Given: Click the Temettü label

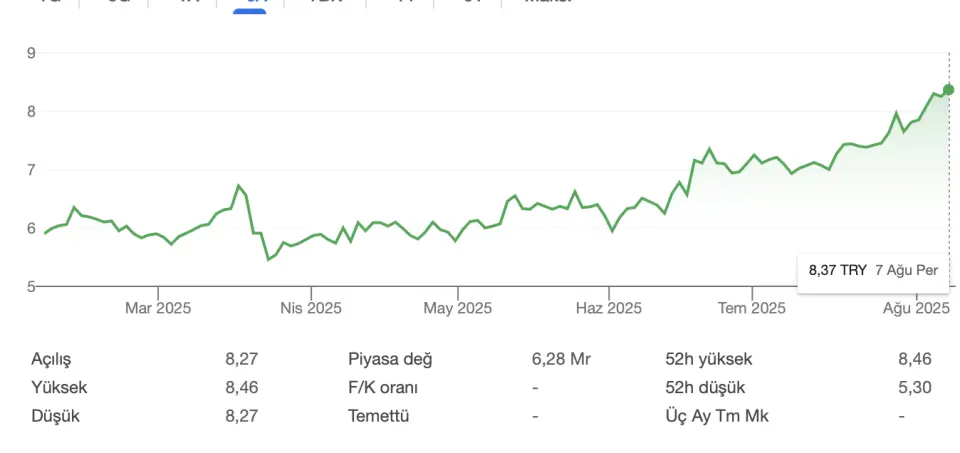Looking at the screenshot, I should pos(378,416).
